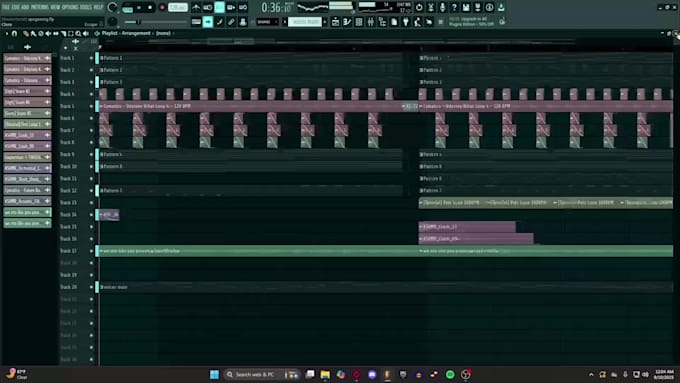
Task: Open the EDIT menu
Action: (x=16, y=7)
